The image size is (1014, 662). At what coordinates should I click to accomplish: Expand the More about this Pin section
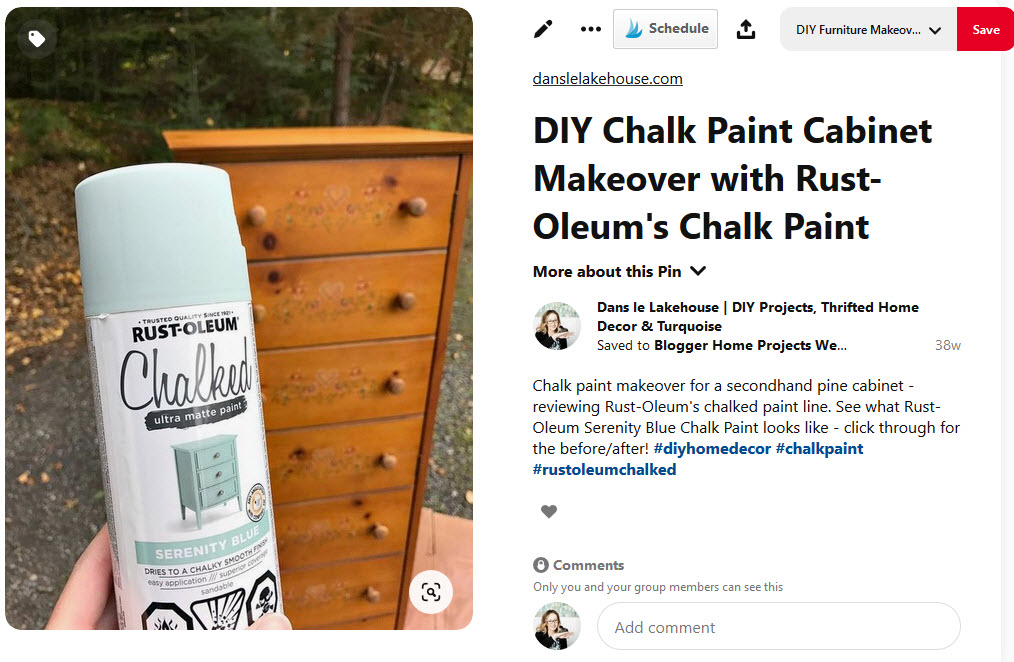[x=619, y=272]
